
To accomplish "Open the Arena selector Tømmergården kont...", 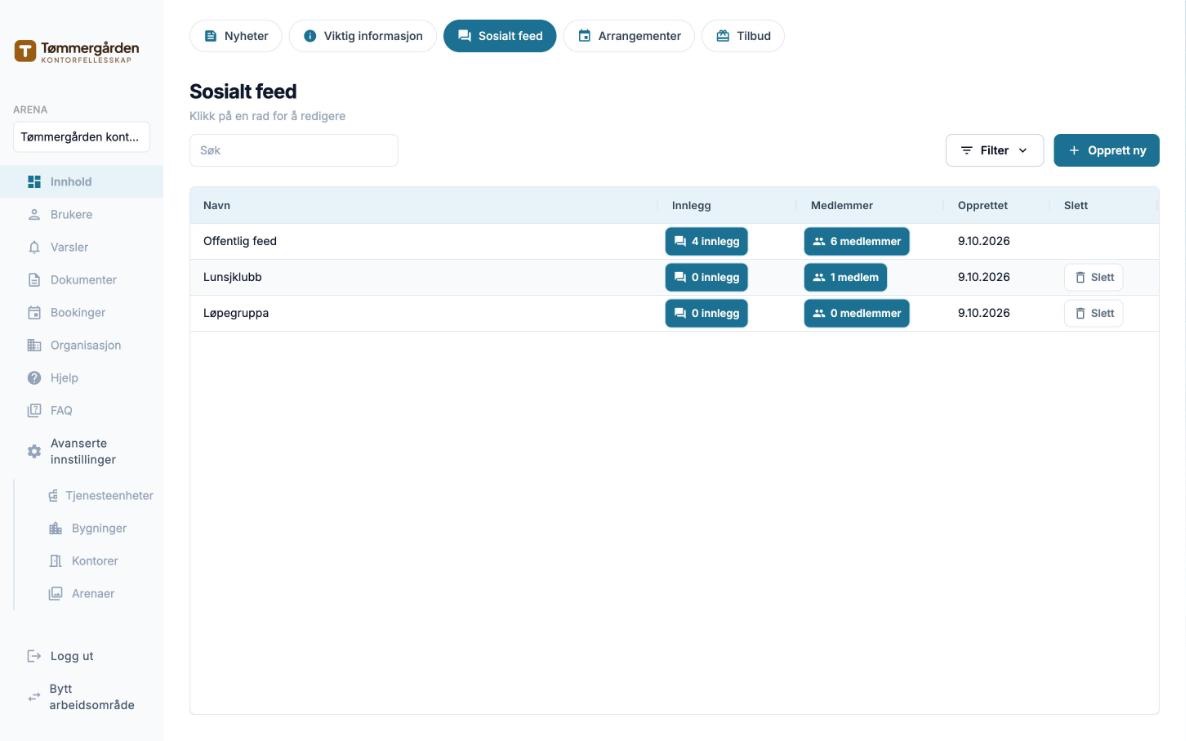I will pos(81,137).
